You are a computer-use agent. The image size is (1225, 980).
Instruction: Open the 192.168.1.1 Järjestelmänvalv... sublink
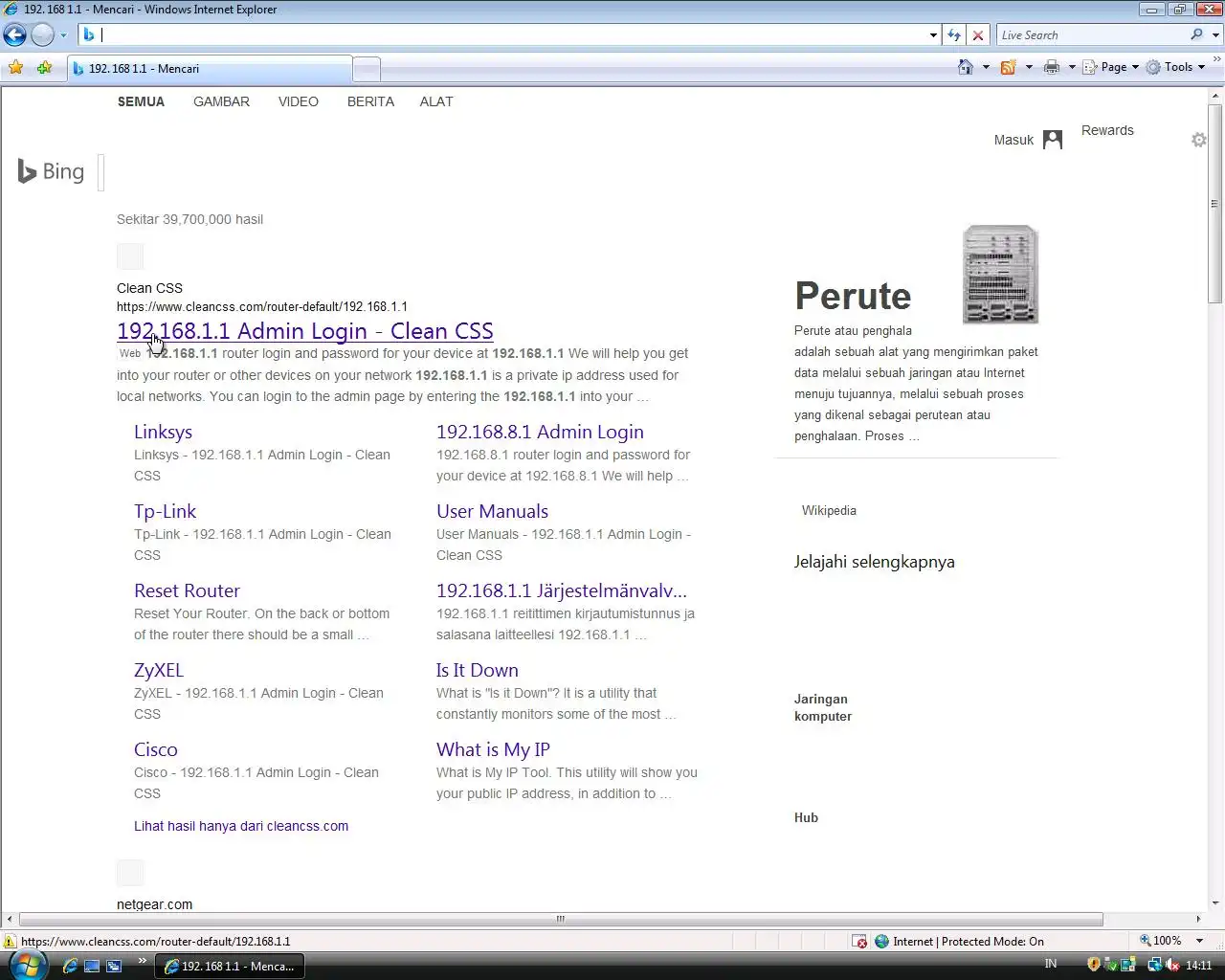(x=562, y=590)
